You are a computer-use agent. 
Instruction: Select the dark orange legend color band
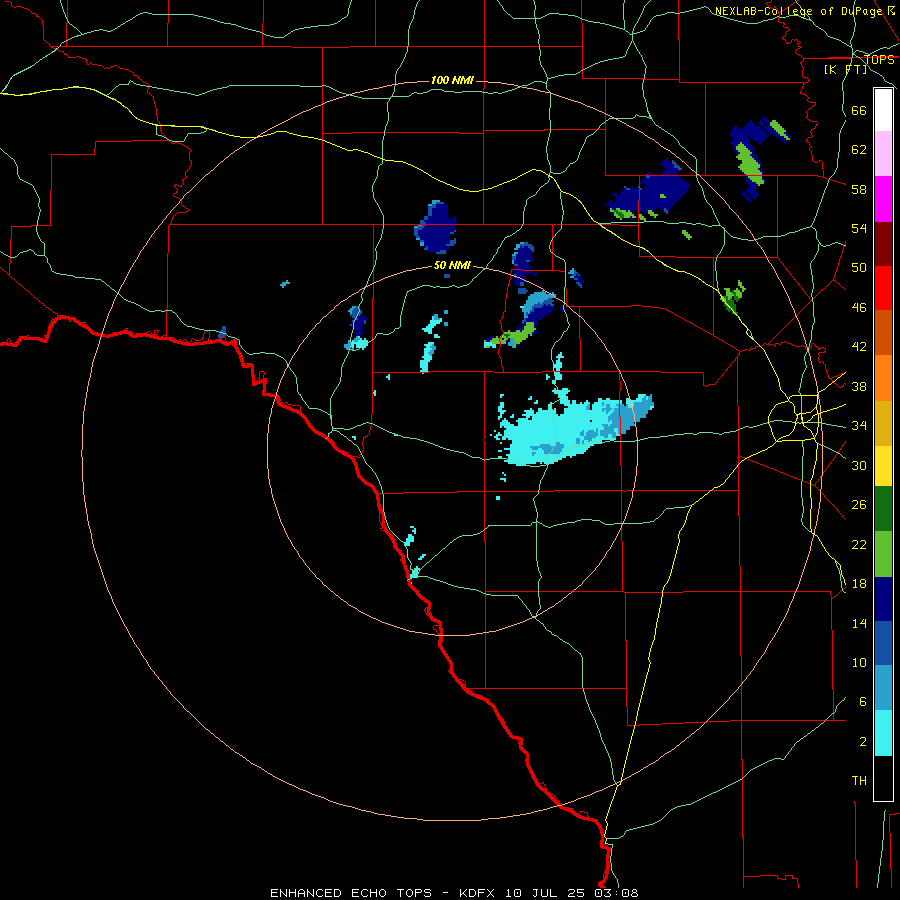click(883, 333)
